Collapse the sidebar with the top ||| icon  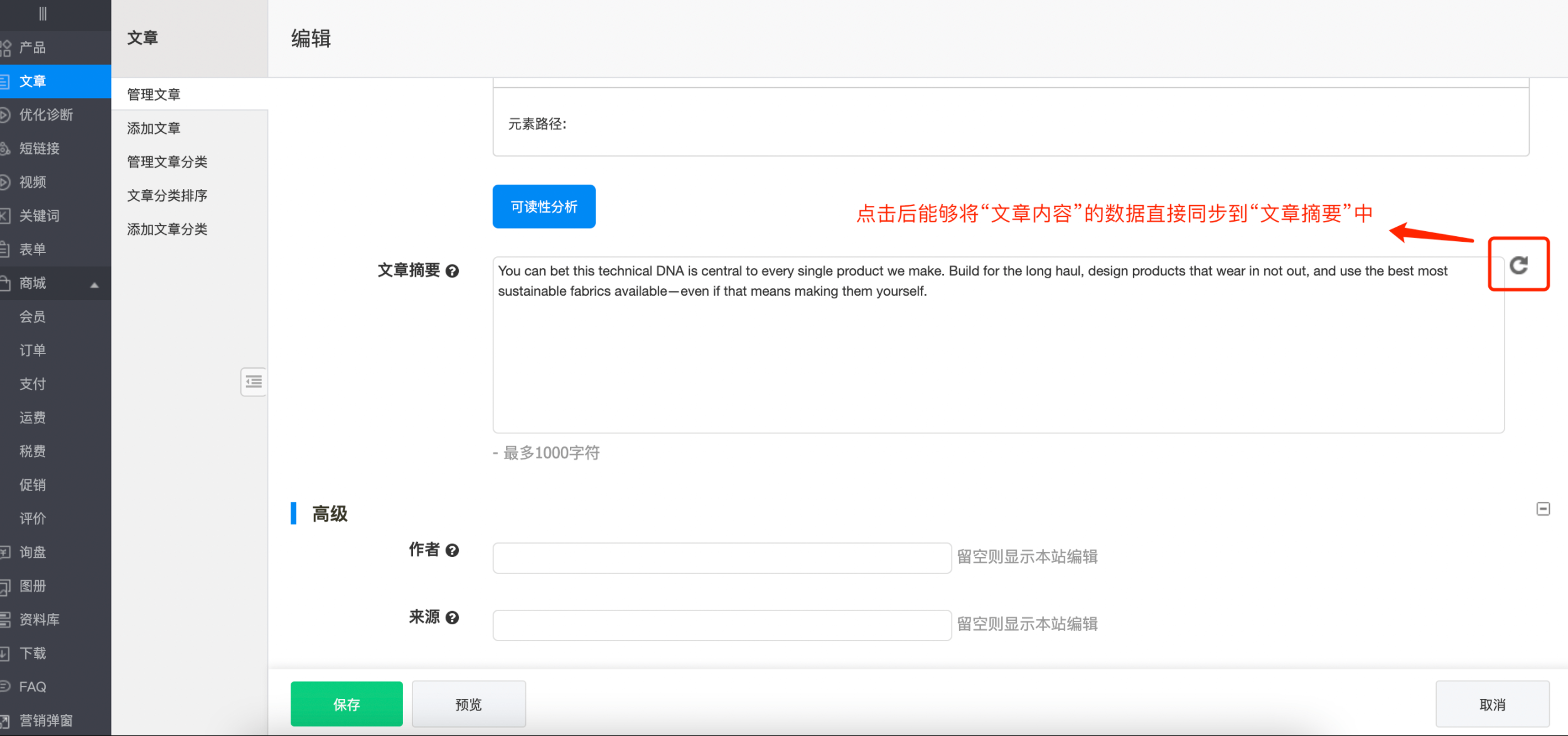point(43,14)
